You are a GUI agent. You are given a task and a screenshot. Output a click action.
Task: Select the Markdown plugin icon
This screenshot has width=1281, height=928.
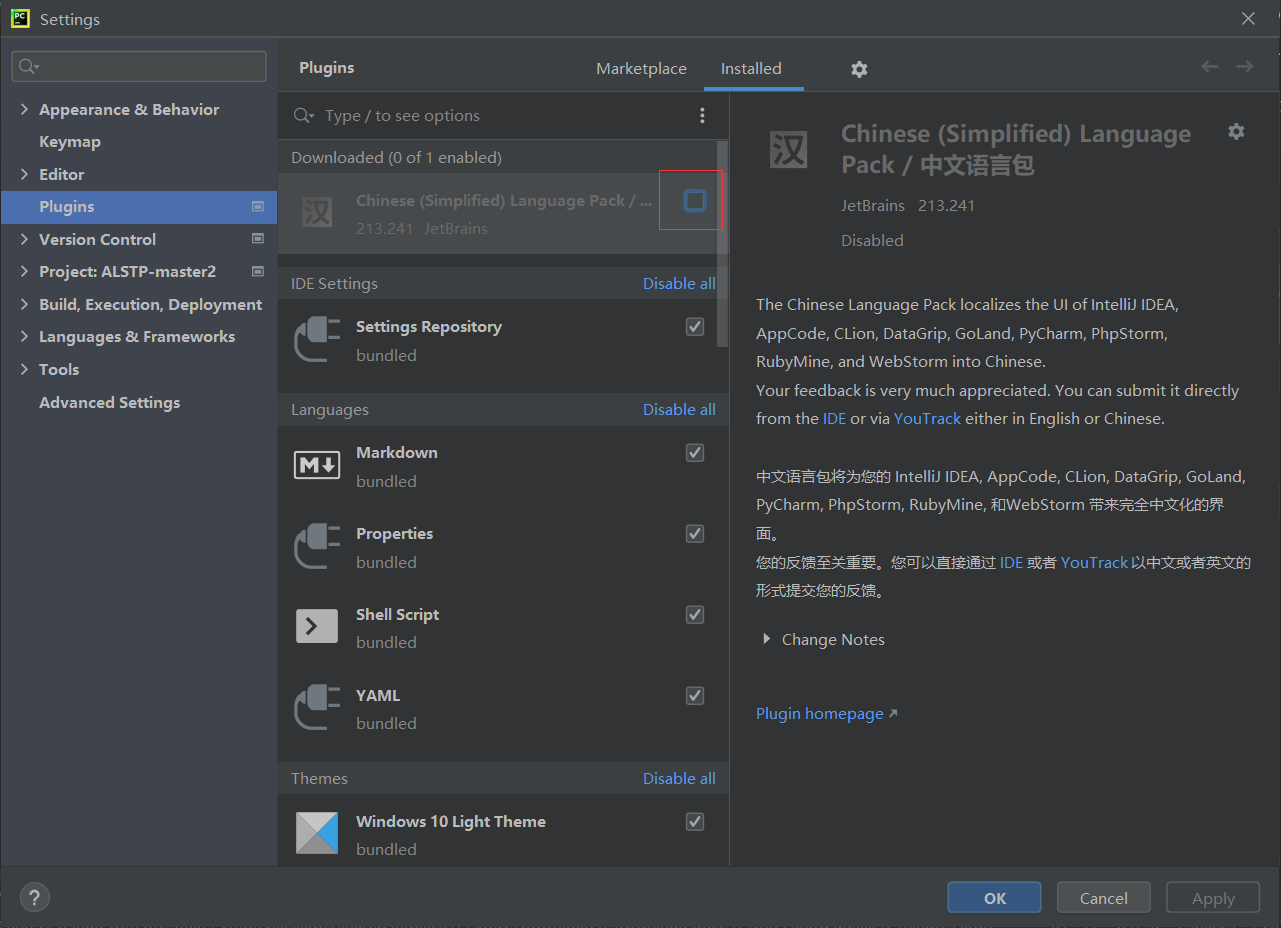point(316,464)
